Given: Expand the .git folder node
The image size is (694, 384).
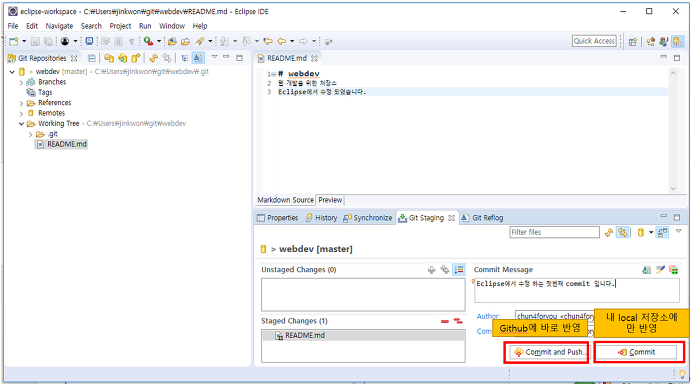Looking at the screenshot, I should coord(31,134).
